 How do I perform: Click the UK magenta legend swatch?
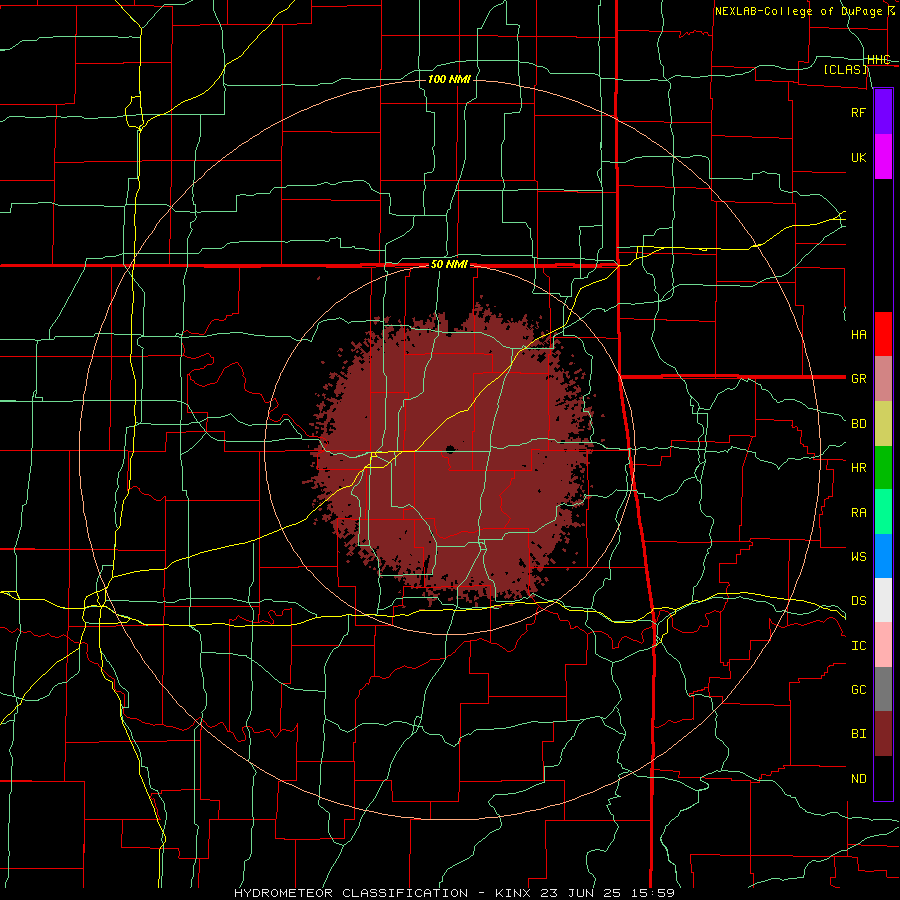click(x=883, y=157)
